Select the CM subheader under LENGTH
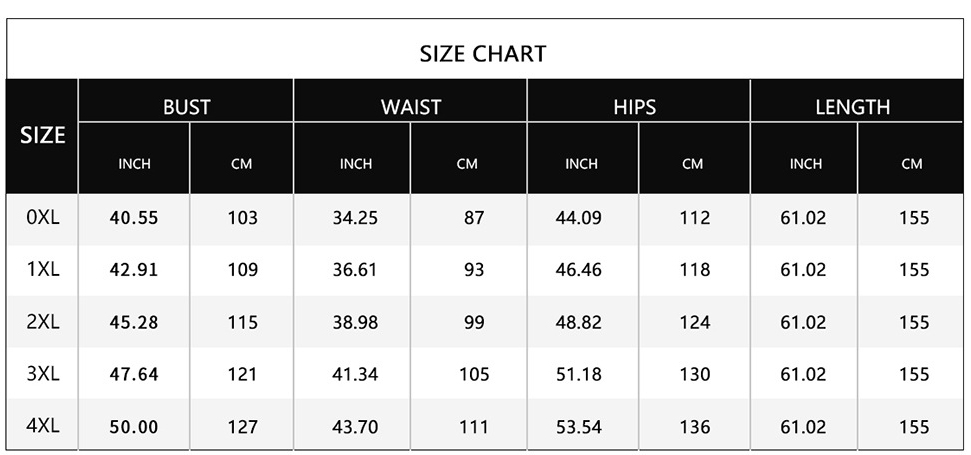Screen dimensions: 971x455 (x=911, y=164)
